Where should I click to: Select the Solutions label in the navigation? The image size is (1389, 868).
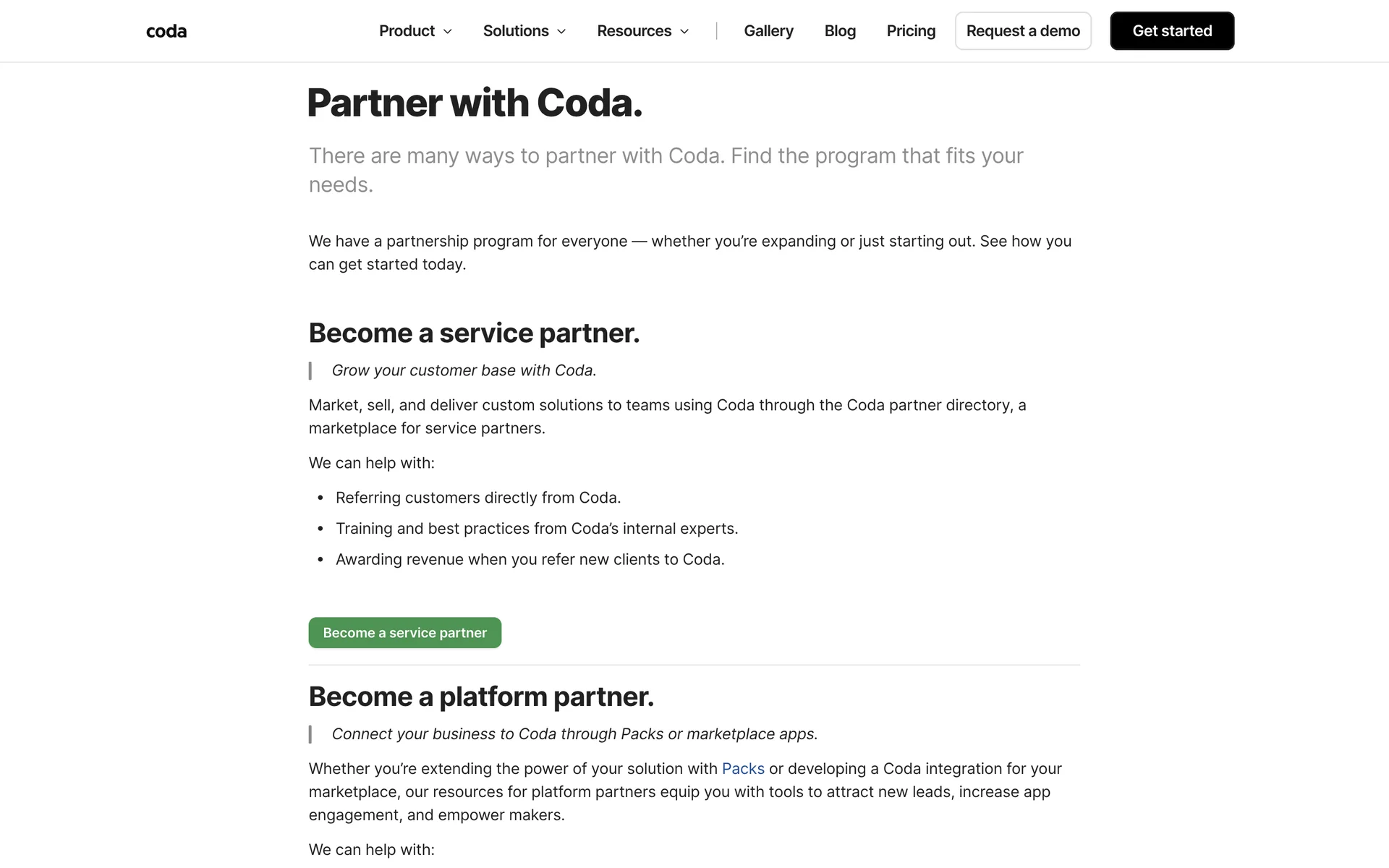tap(516, 31)
